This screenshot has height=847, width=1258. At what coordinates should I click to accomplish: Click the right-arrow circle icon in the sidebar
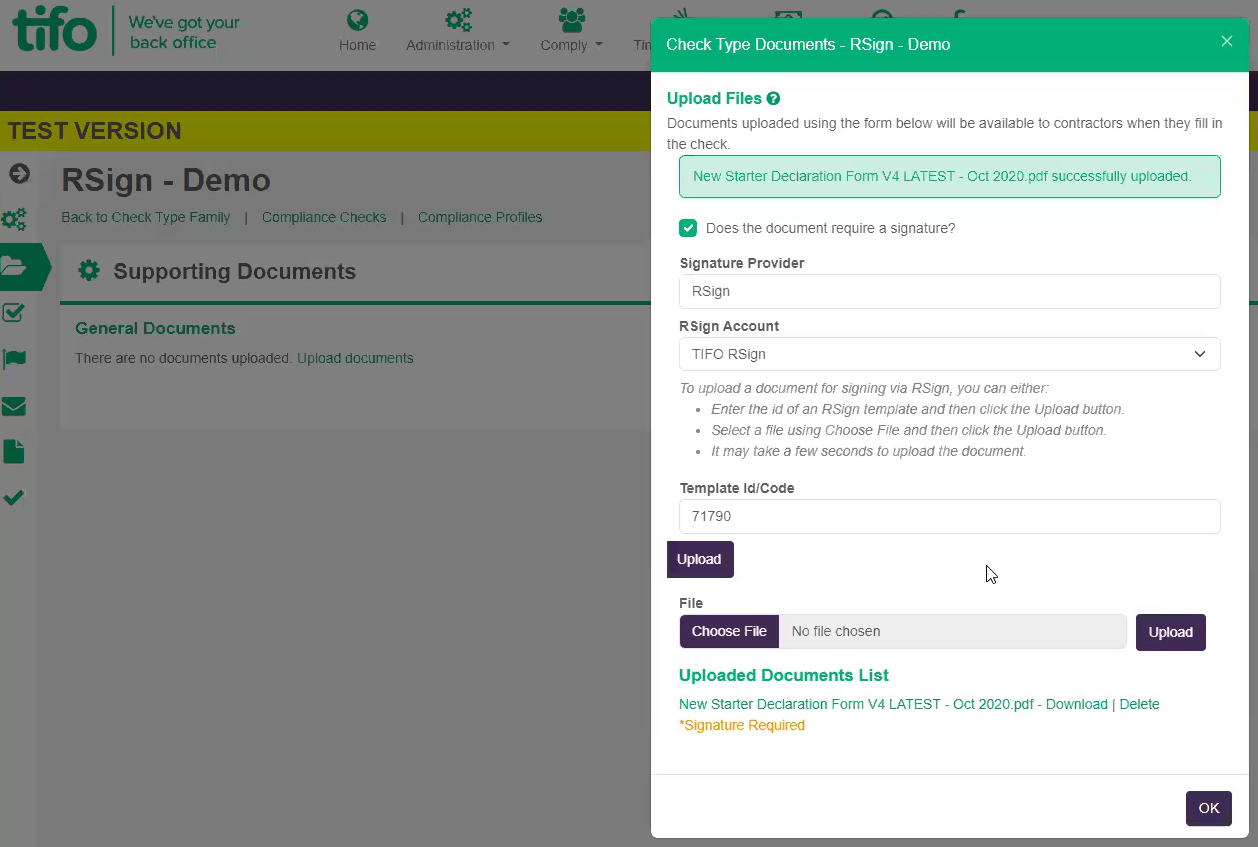point(19,174)
